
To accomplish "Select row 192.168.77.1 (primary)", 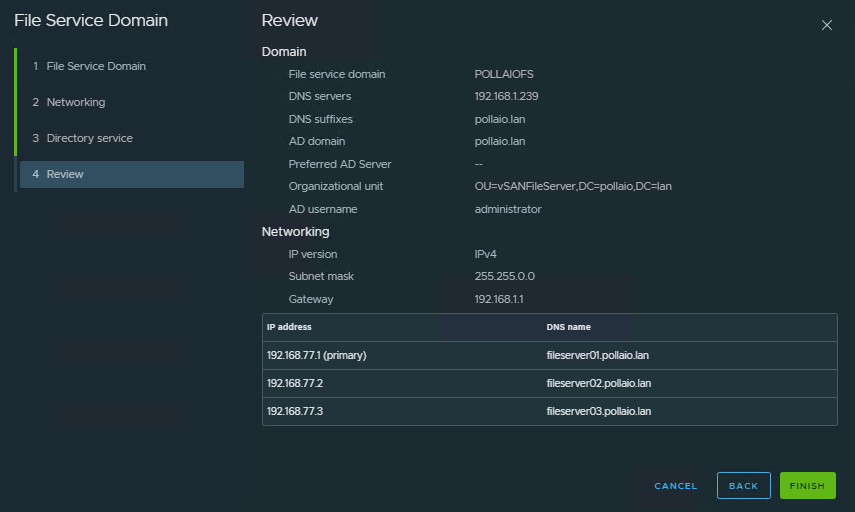I will [550, 356].
